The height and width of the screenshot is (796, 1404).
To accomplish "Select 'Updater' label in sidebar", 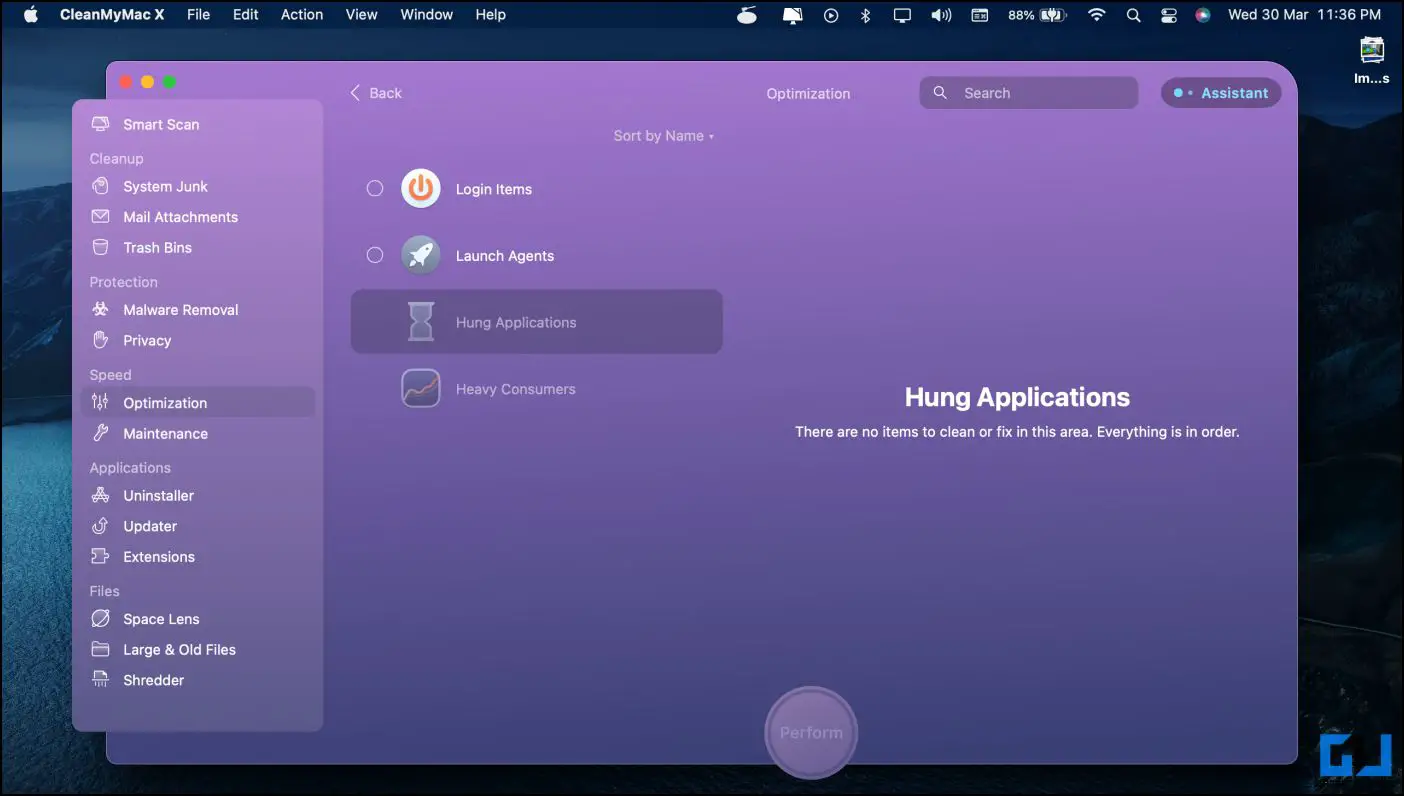I will 150,526.
